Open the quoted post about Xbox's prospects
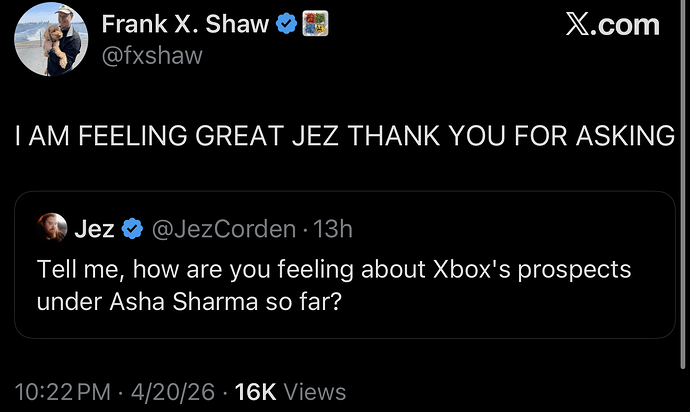 pos(334,270)
